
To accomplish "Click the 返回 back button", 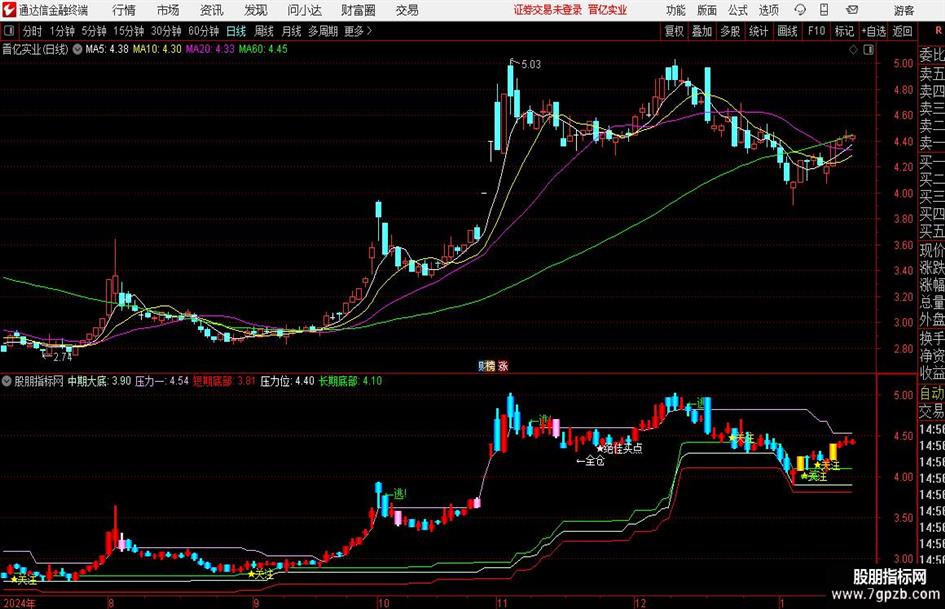I will pos(902,31).
